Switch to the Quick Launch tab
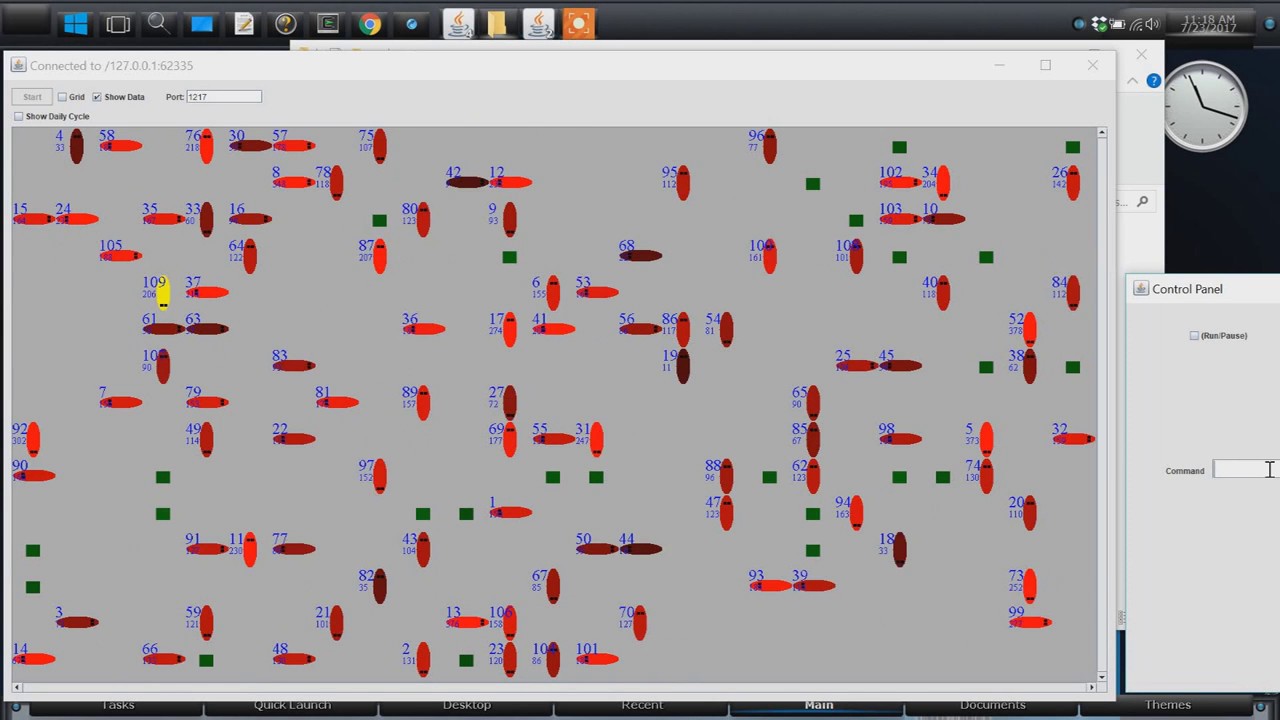1280x720 pixels. [x=292, y=705]
